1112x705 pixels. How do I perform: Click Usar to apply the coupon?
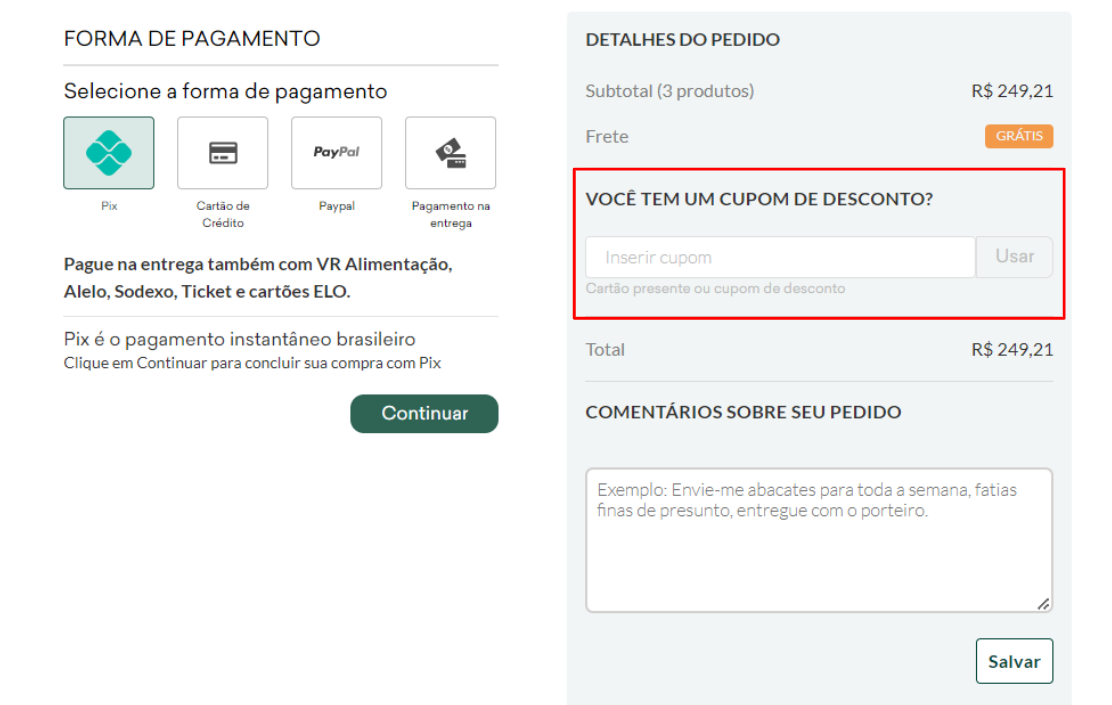click(x=1014, y=257)
